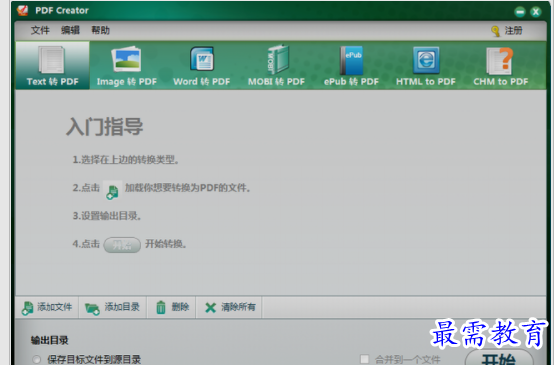The image size is (554, 365).
Task: Click the 输出目录 label
Action: point(49,340)
